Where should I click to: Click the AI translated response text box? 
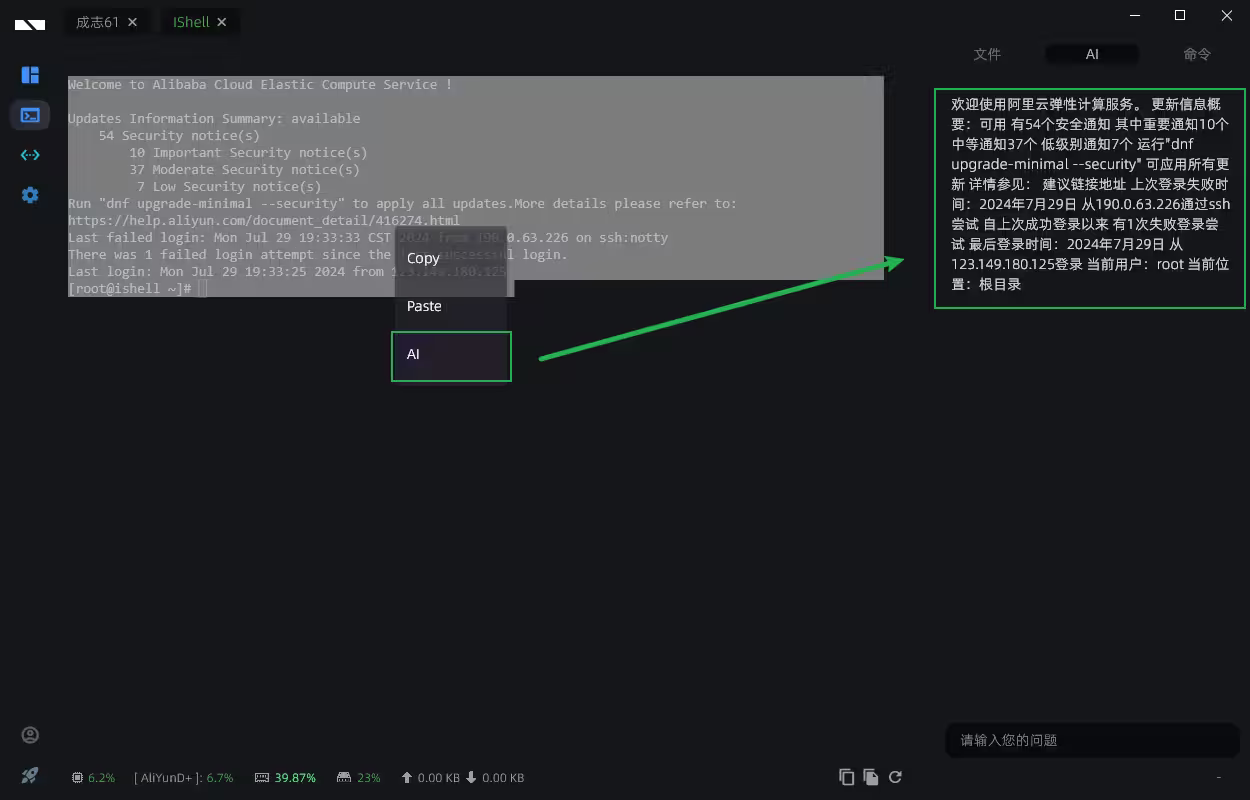[x=1090, y=199]
